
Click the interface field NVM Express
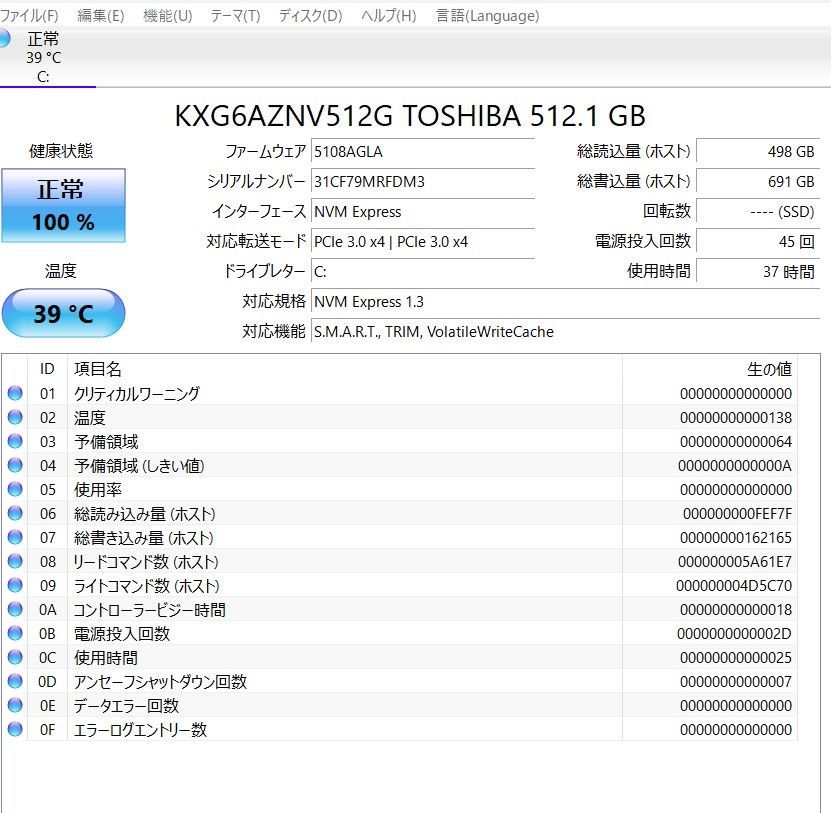point(422,212)
